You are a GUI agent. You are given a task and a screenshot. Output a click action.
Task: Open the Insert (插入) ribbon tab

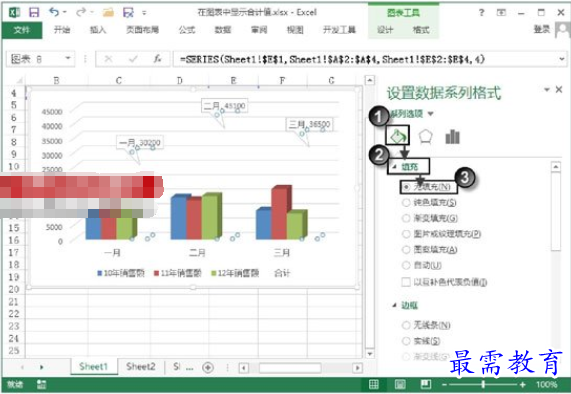point(98,30)
